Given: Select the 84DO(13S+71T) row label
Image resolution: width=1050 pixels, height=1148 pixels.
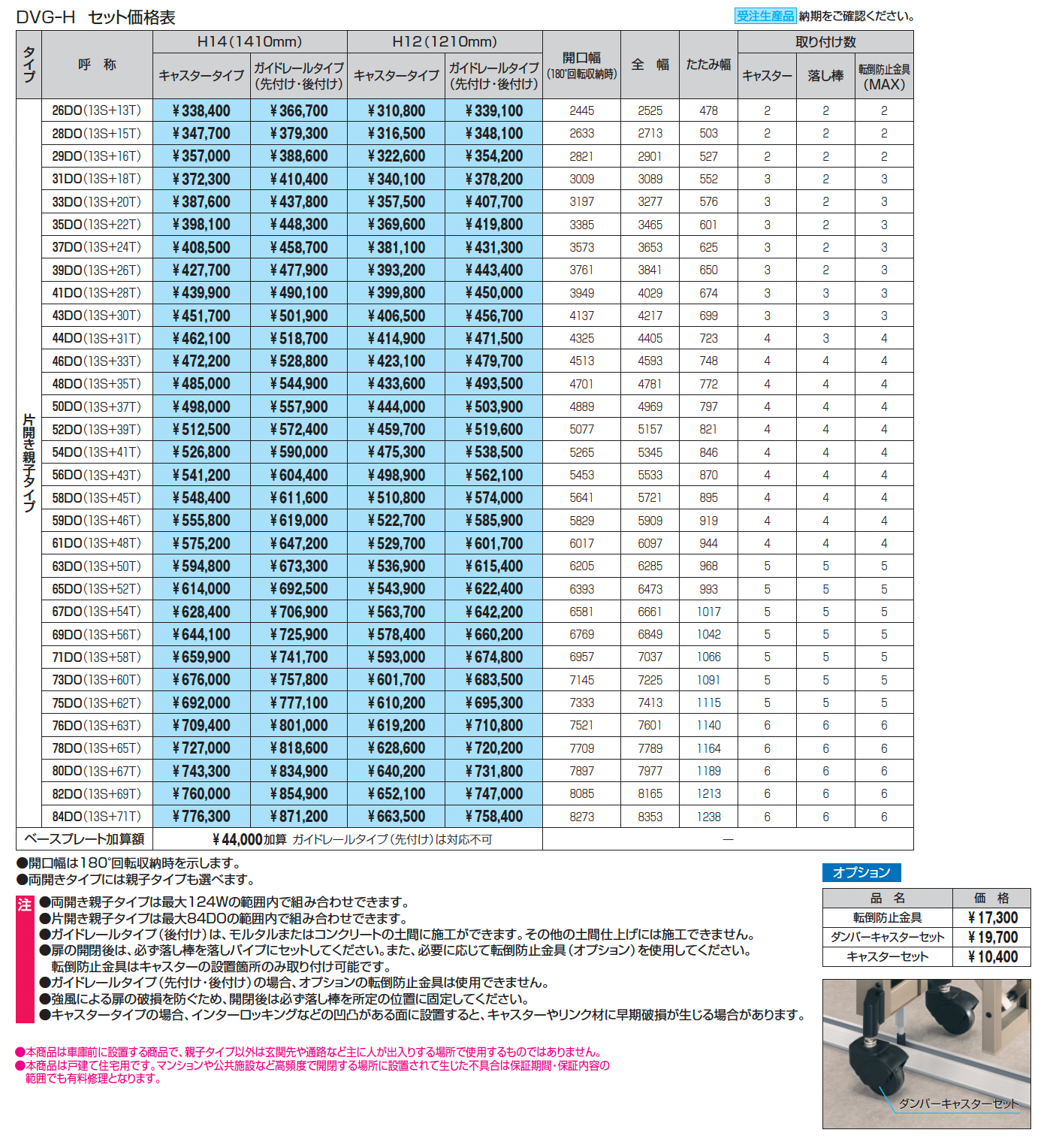Looking at the screenshot, I should pos(97,817).
